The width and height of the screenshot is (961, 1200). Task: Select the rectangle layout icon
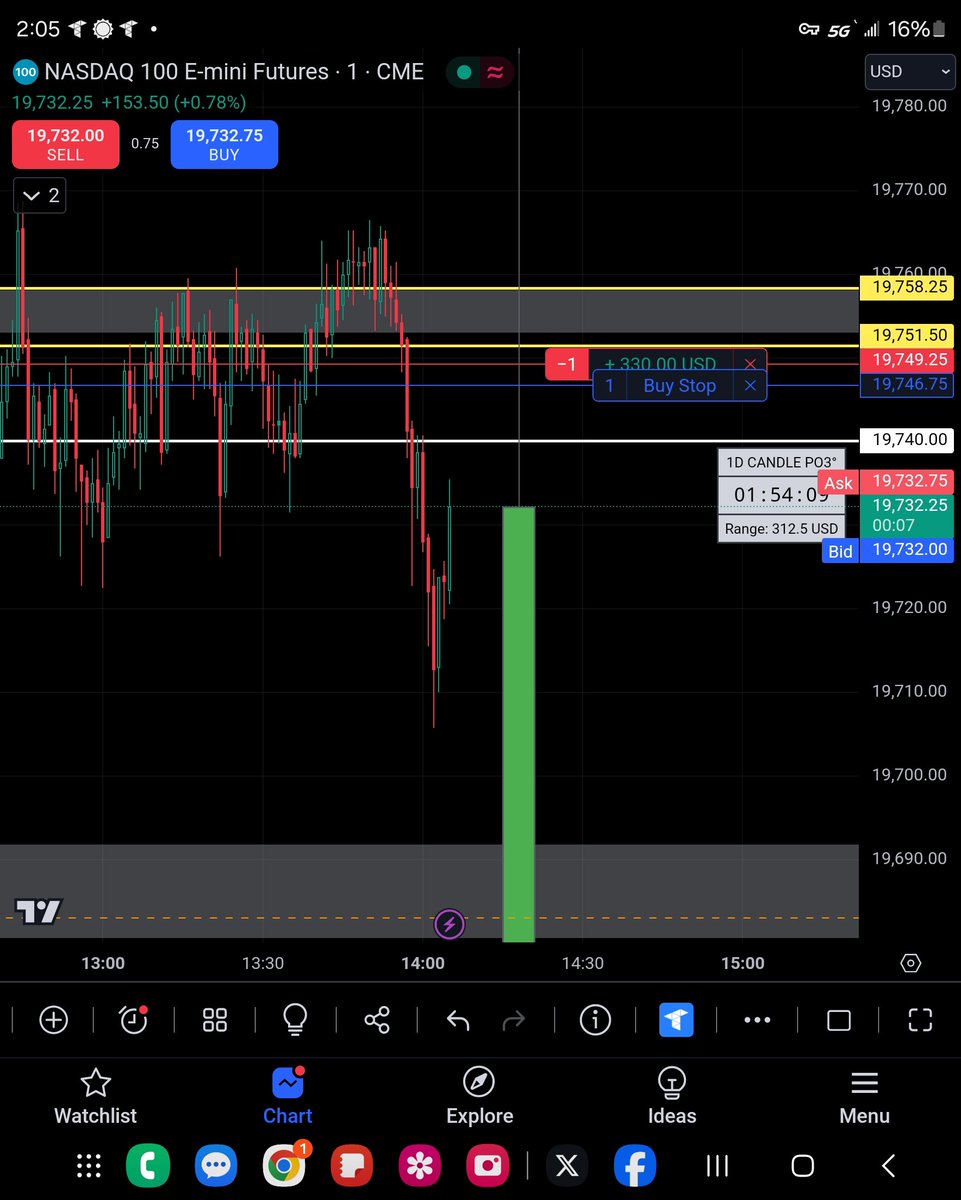click(x=839, y=1020)
